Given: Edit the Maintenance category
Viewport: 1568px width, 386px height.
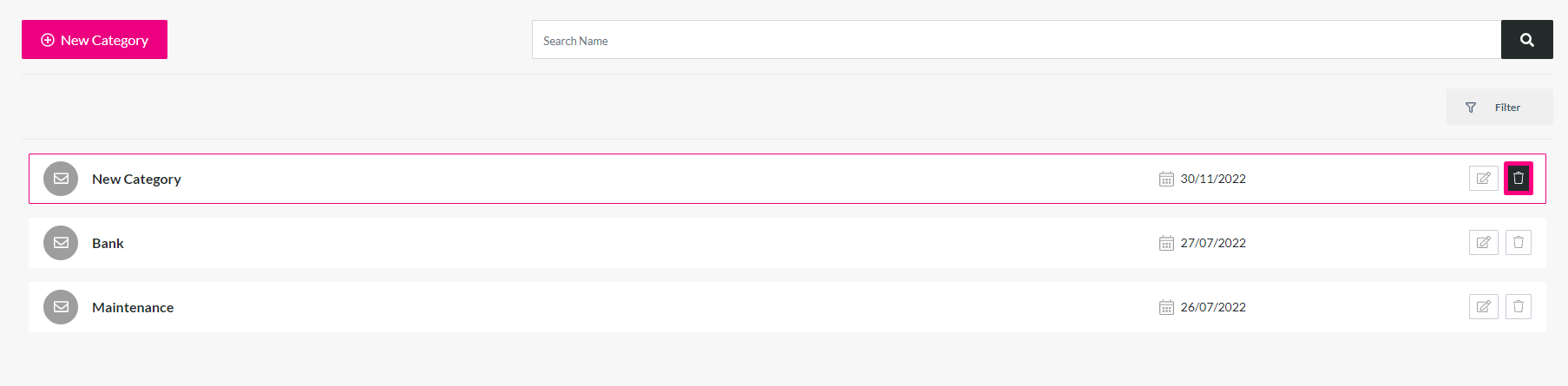Looking at the screenshot, I should tap(1484, 307).
